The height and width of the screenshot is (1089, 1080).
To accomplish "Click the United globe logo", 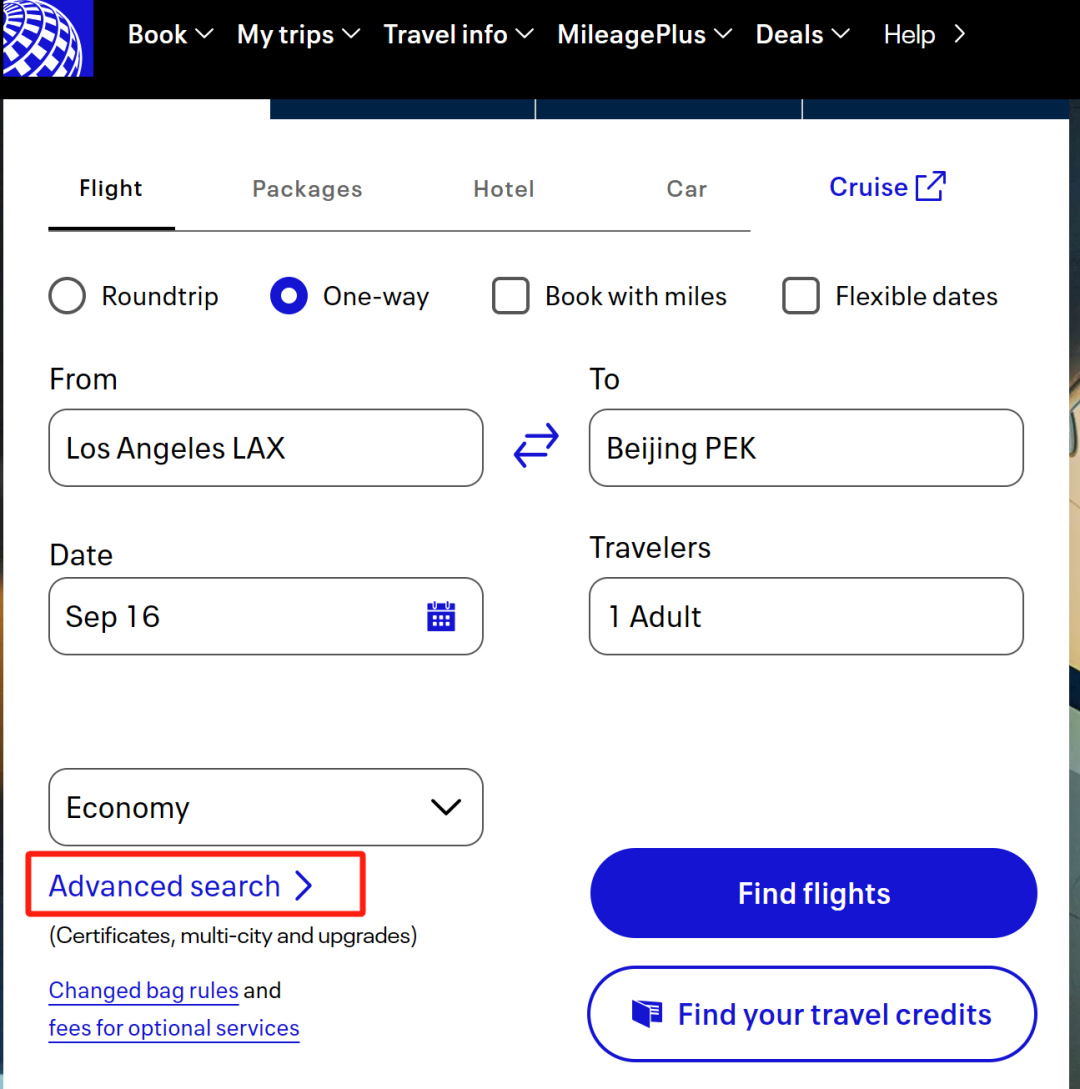I will pyautogui.click(x=46, y=38).
